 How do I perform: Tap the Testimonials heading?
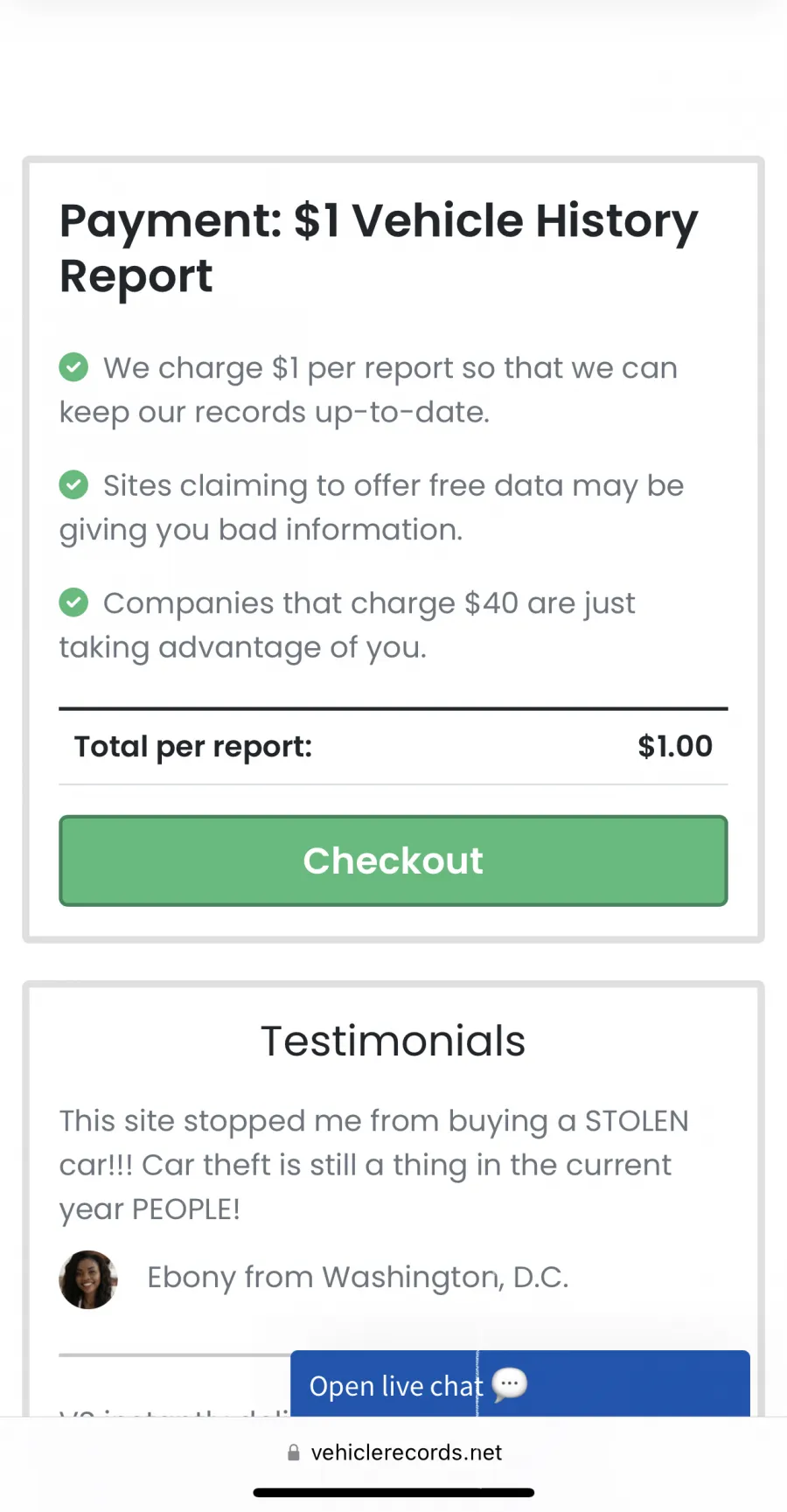click(393, 1041)
